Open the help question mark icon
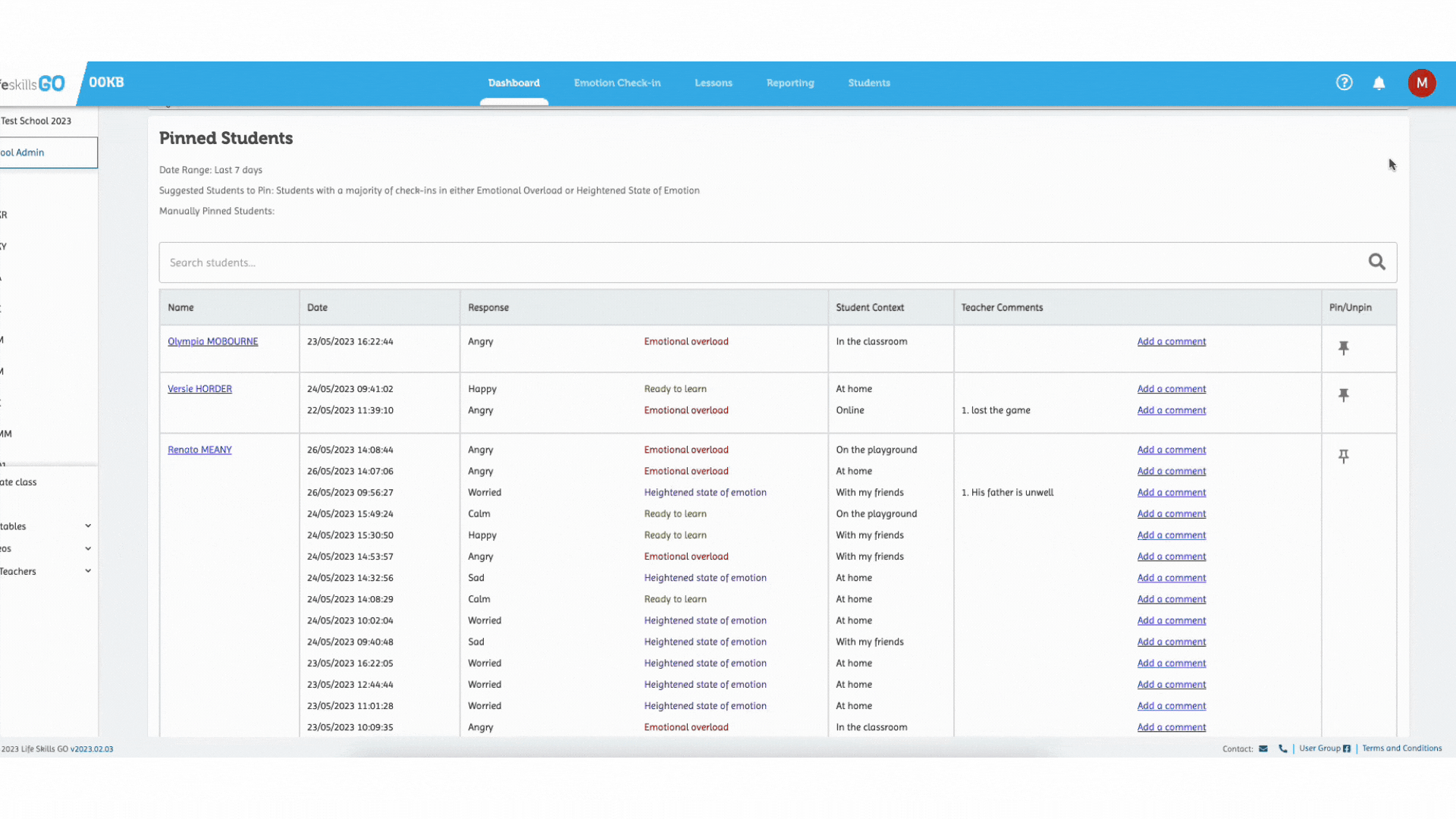Viewport: 1456px width, 819px height. pyautogui.click(x=1344, y=83)
